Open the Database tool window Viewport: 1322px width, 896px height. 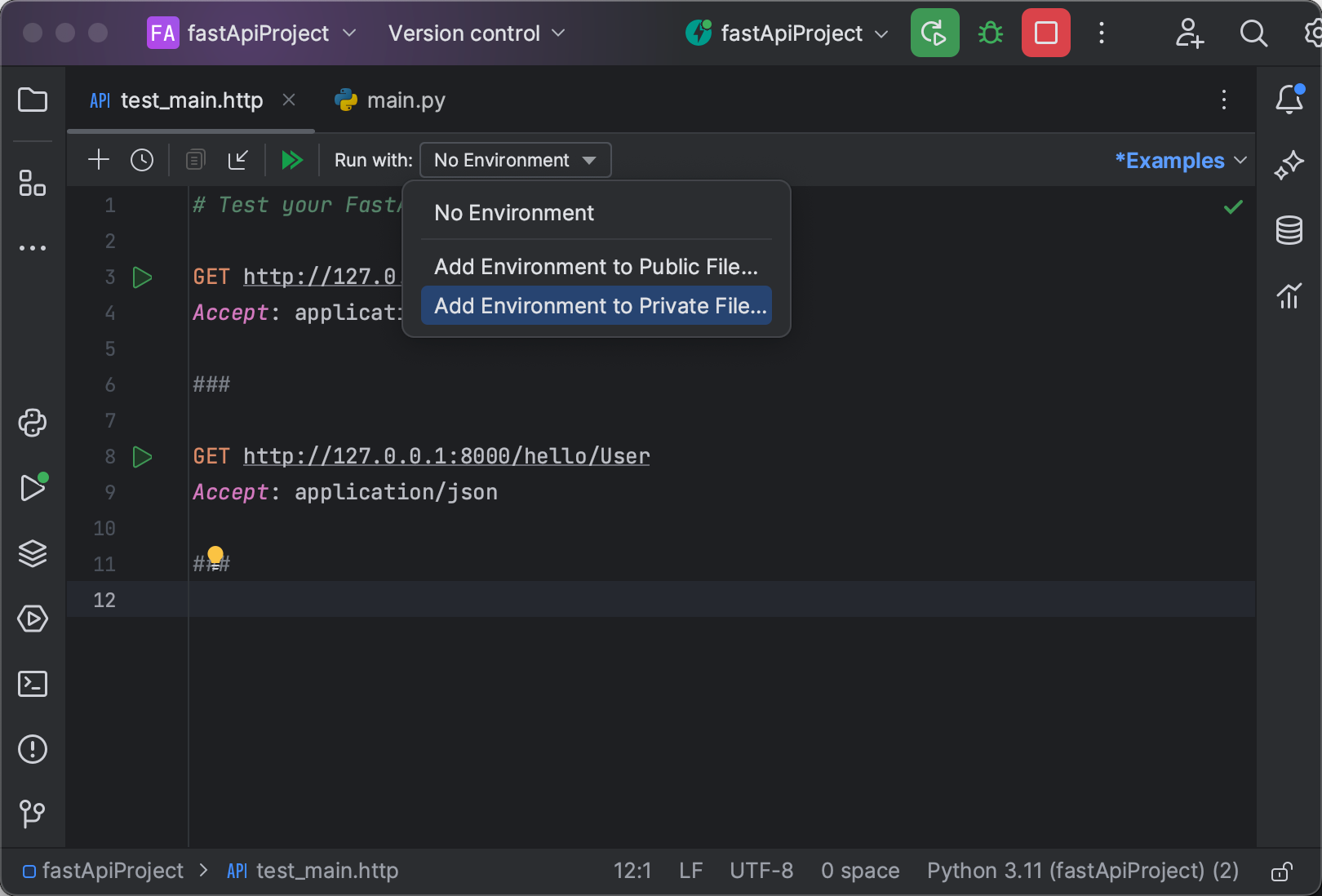click(1289, 231)
